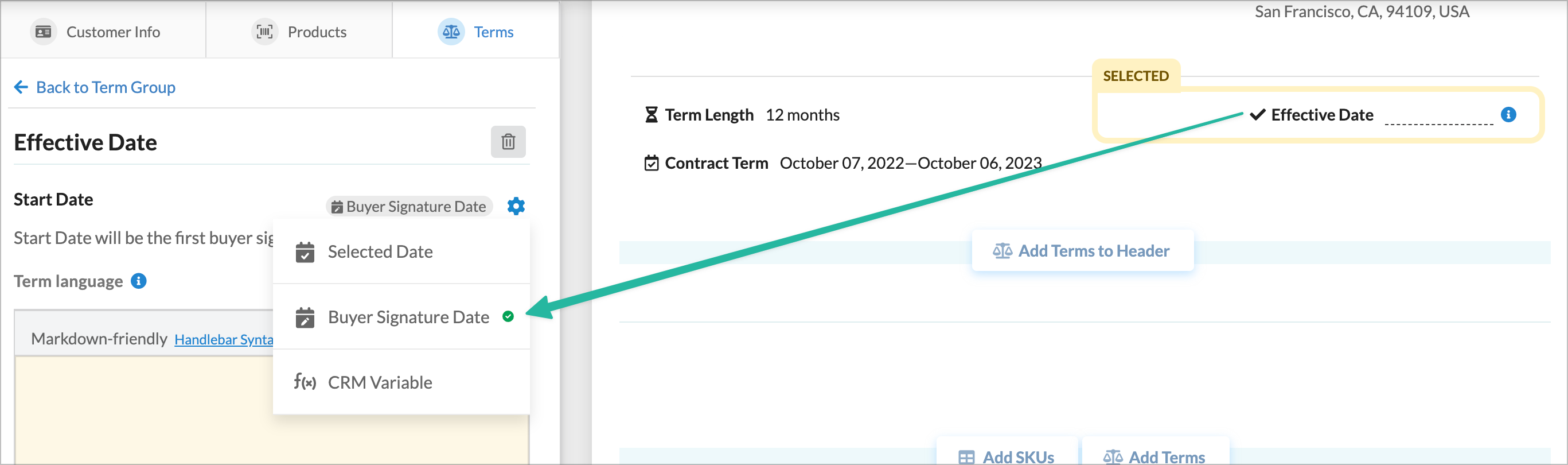Click the info icon beside Effective Date field

(x=1508, y=115)
